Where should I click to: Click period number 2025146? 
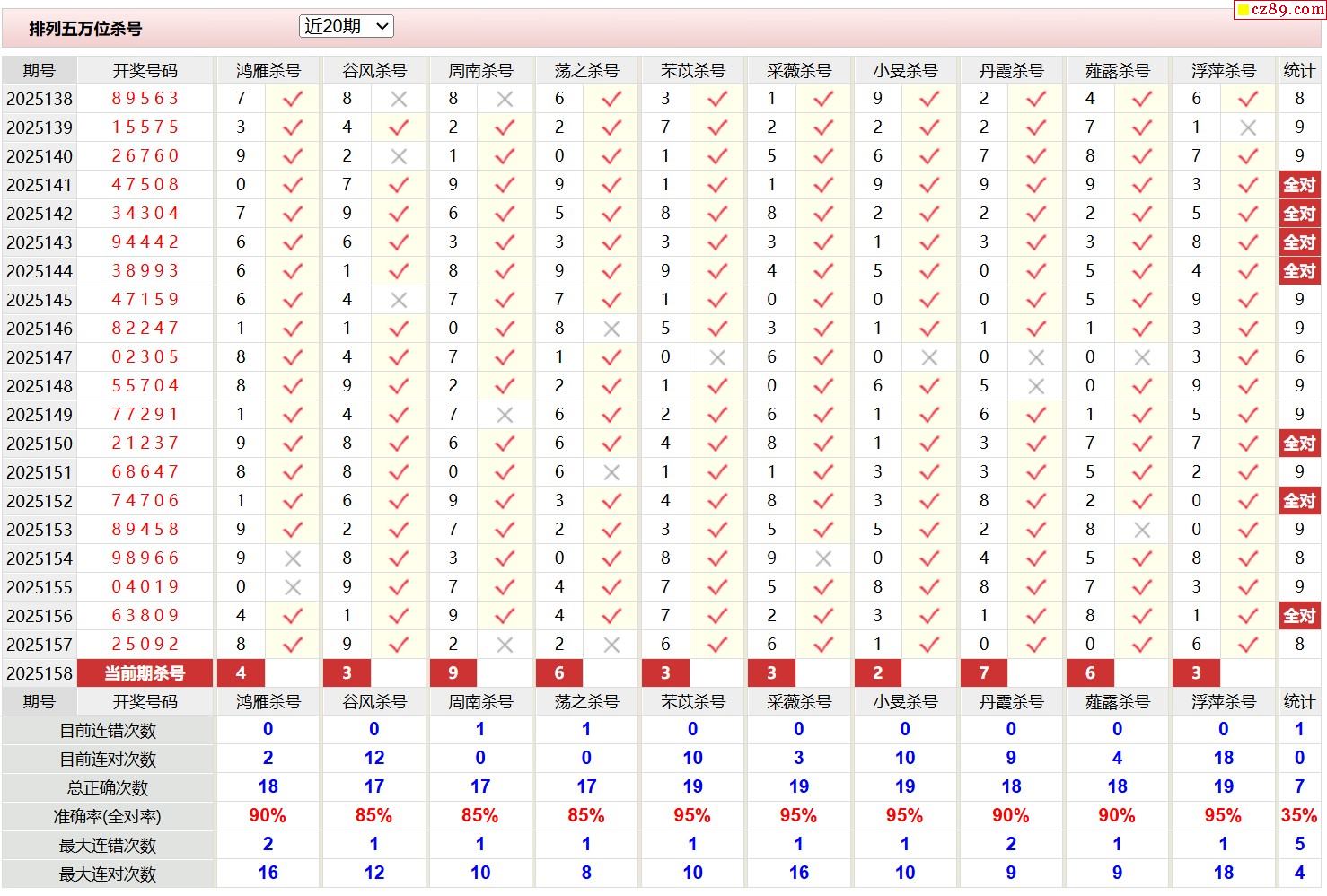(40, 329)
